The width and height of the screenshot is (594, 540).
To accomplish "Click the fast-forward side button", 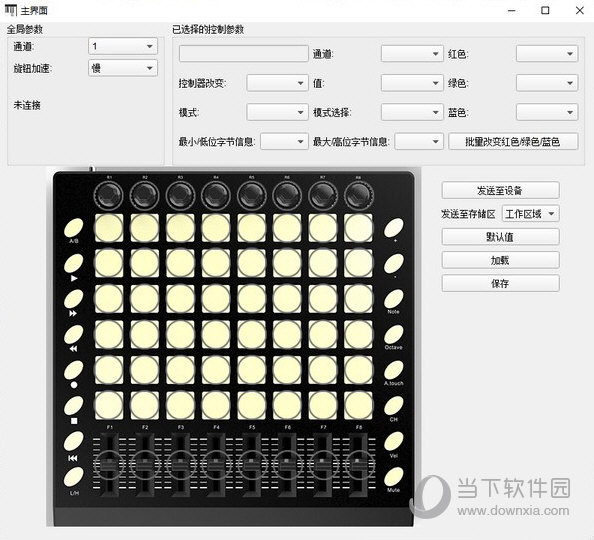I will point(73,299).
